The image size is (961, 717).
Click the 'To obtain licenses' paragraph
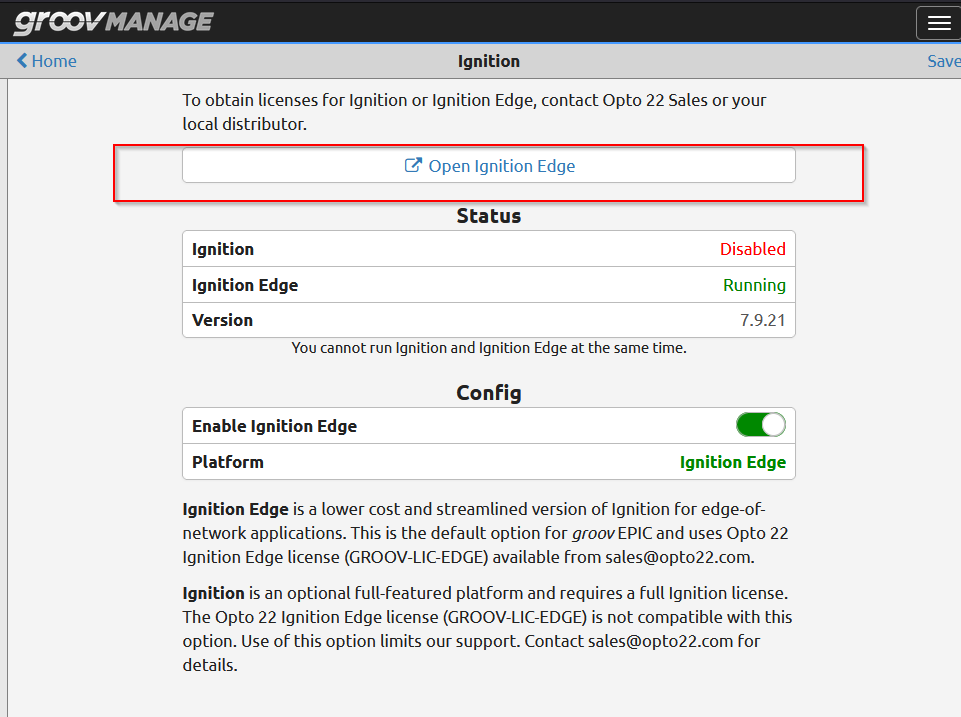click(474, 112)
